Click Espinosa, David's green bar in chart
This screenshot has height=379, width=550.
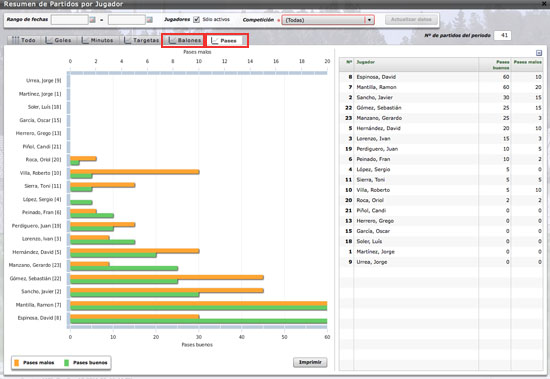click(x=199, y=321)
